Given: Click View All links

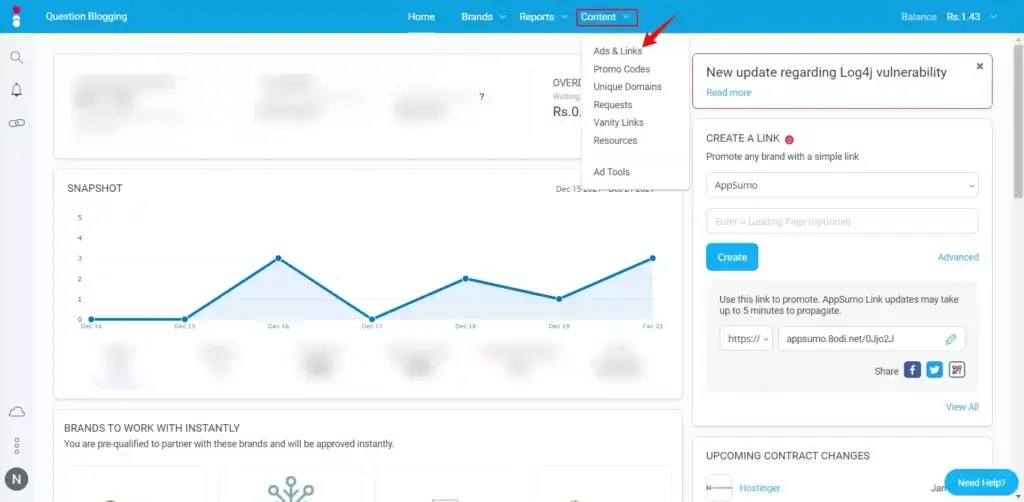Looking at the screenshot, I should click(x=962, y=407).
